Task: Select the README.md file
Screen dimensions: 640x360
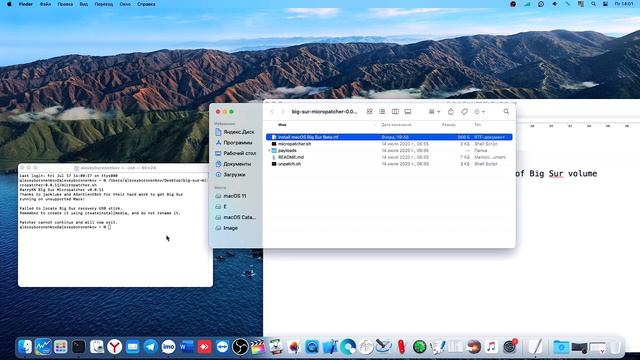Action: [389, 157]
